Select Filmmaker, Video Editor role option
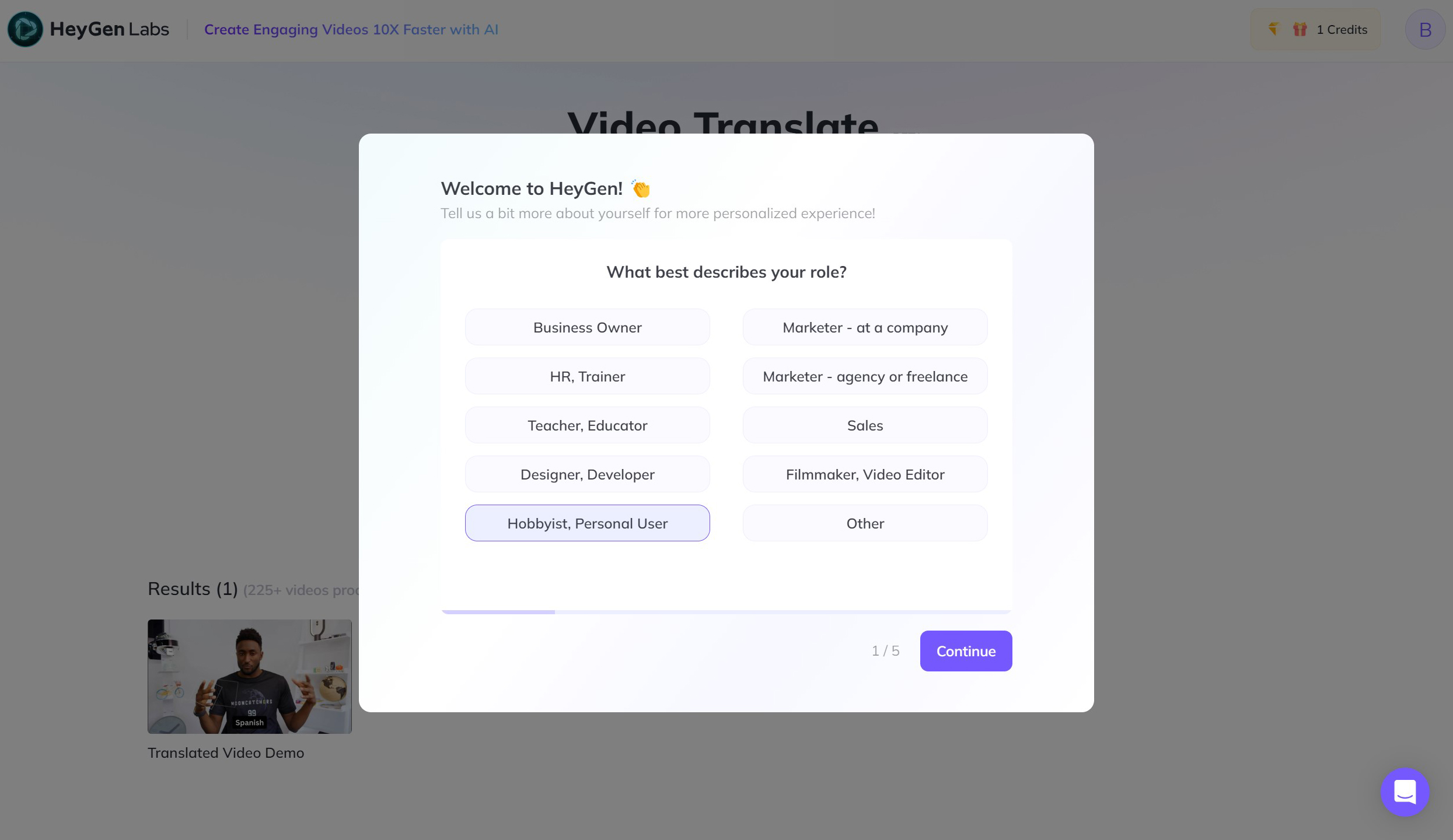The image size is (1453, 840). pyautogui.click(x=865, y=473)
